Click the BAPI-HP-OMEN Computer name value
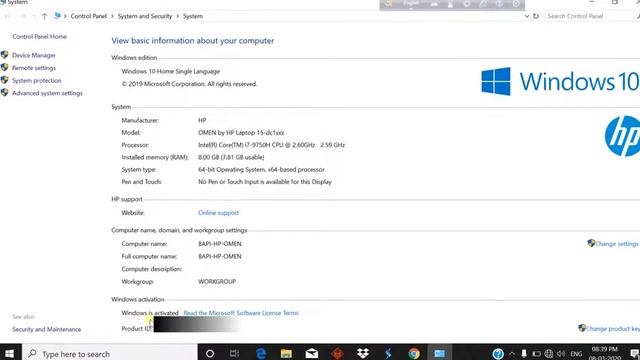Viewport: 640px width, 360px height. tap(220, 244)
